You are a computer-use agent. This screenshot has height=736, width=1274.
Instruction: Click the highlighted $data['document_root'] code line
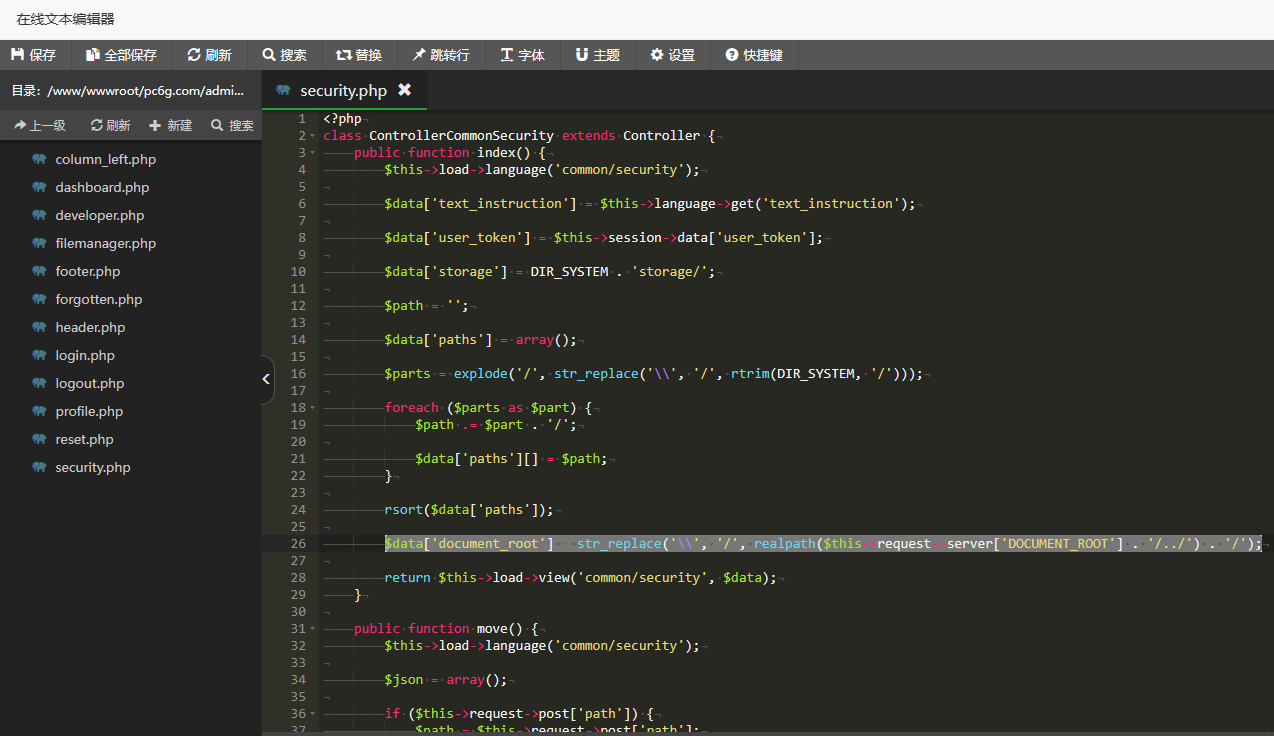[823, 543]
